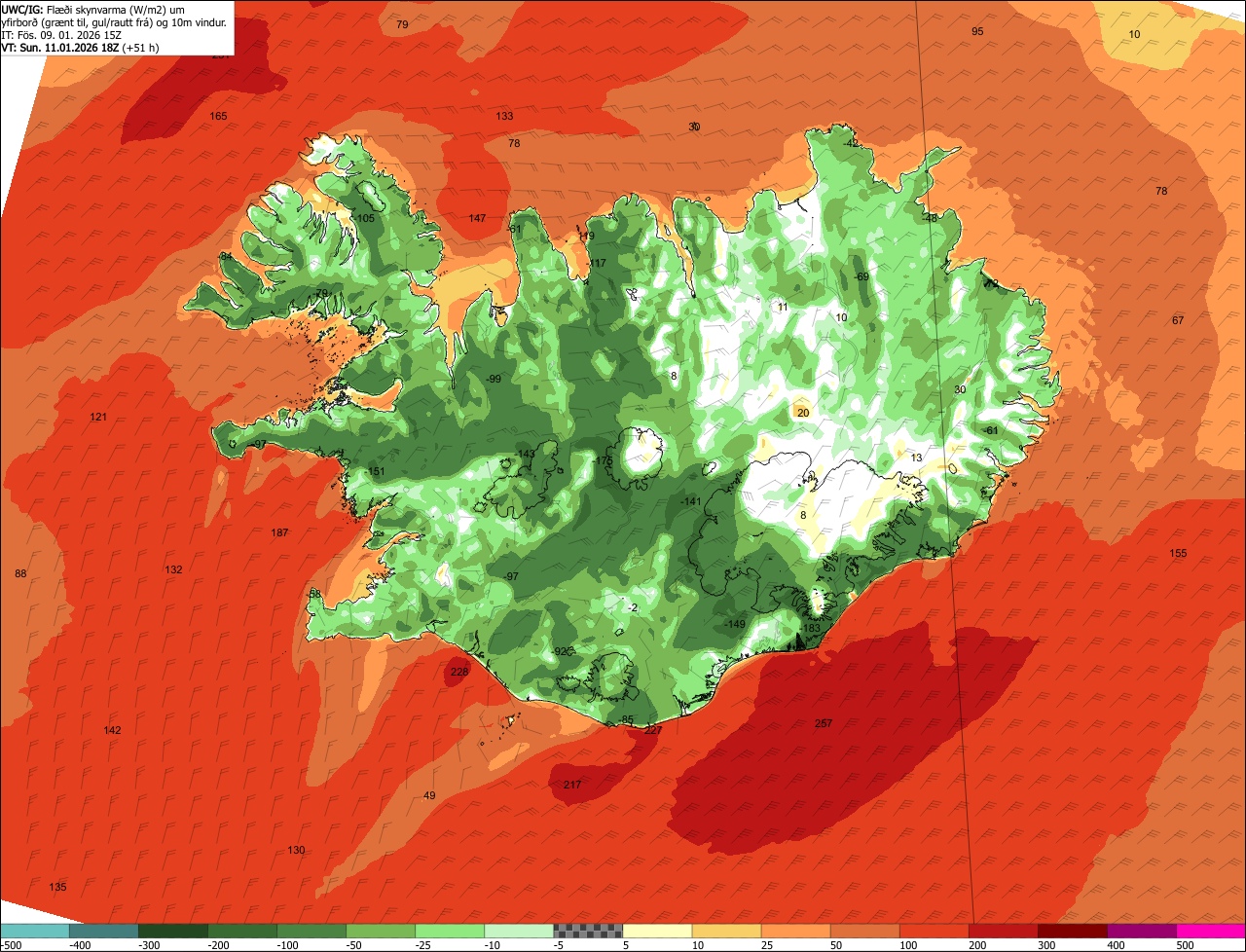
Task: Select the 151 value on the west coast
Action: (x=376, y=471)
